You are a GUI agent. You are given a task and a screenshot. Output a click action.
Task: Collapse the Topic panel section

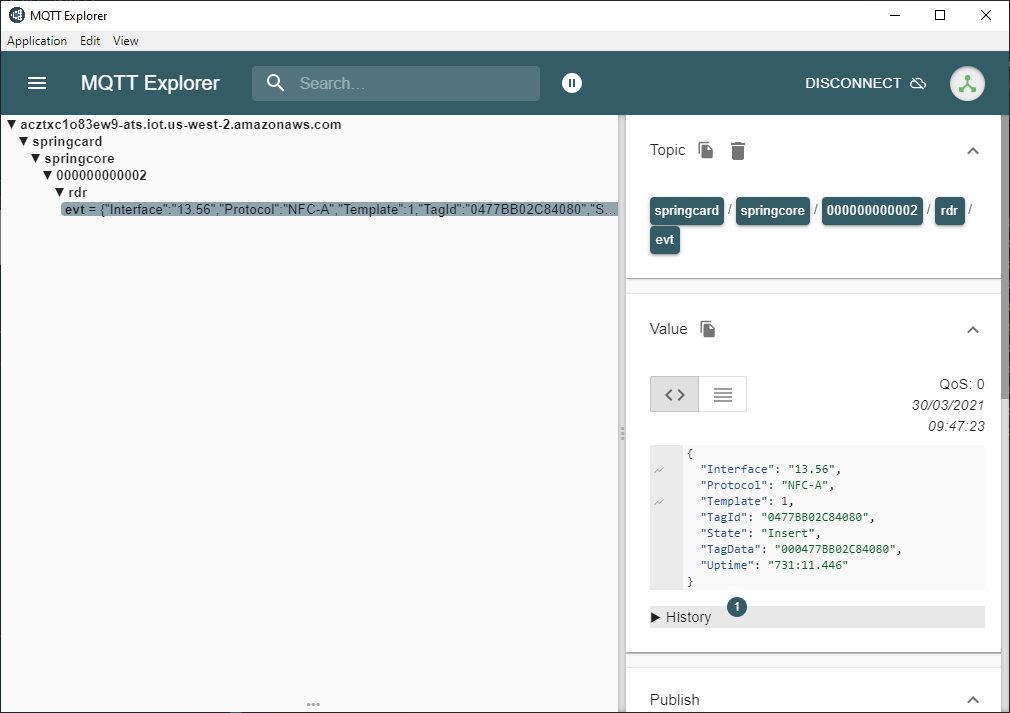[973, 151]
